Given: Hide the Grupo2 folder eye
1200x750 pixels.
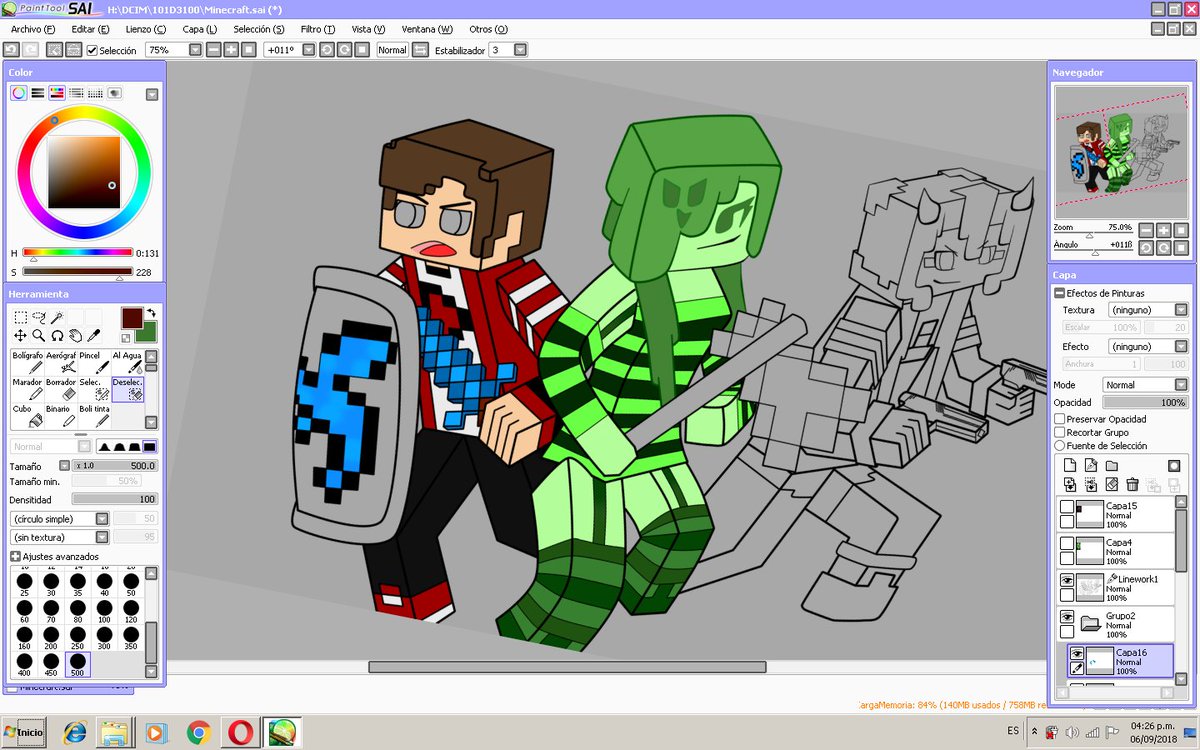Looking at the screenshot, I should pos(1067,617).
